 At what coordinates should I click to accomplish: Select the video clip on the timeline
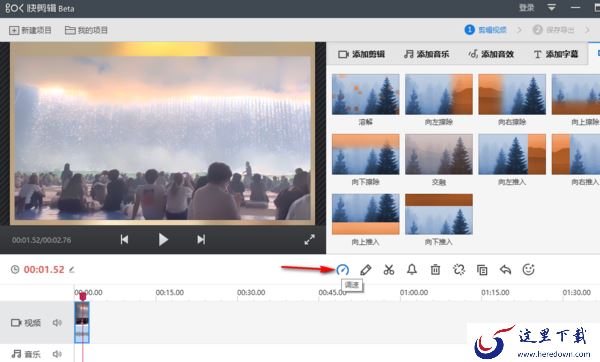82,323
